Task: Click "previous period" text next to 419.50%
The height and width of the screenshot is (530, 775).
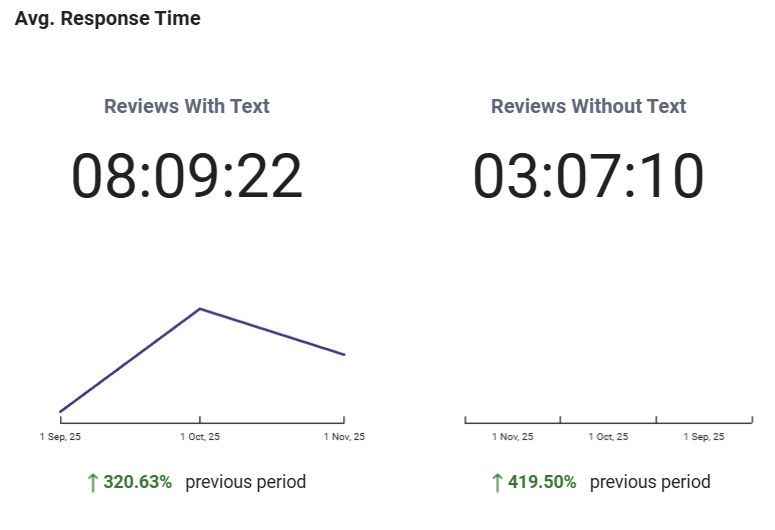Action: [x=650, y=482]
